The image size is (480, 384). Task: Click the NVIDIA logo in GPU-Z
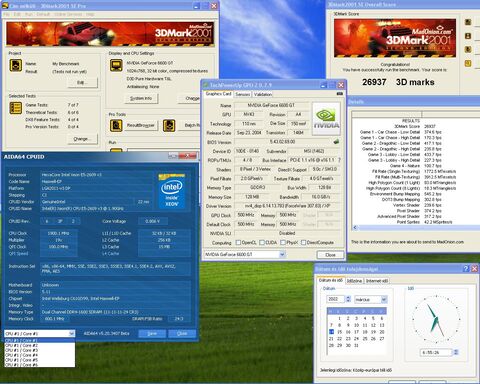point(326,119)
